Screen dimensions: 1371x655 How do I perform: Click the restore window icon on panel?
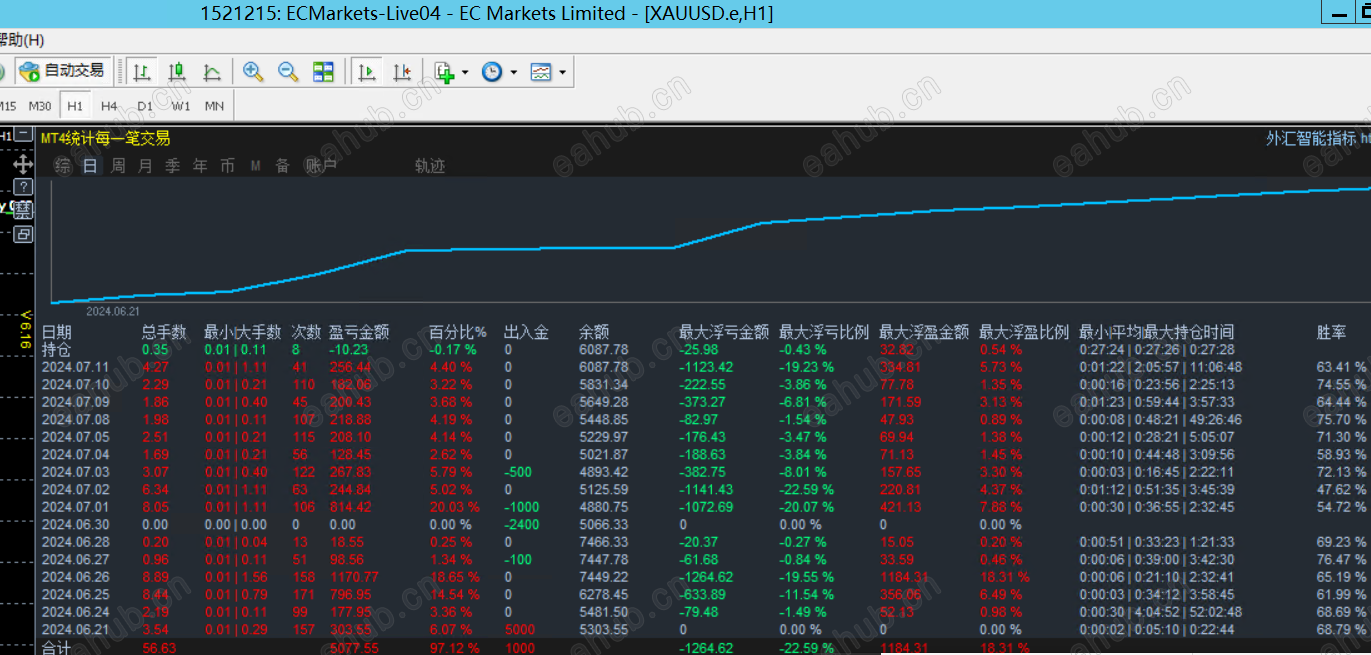click(23, 234)
